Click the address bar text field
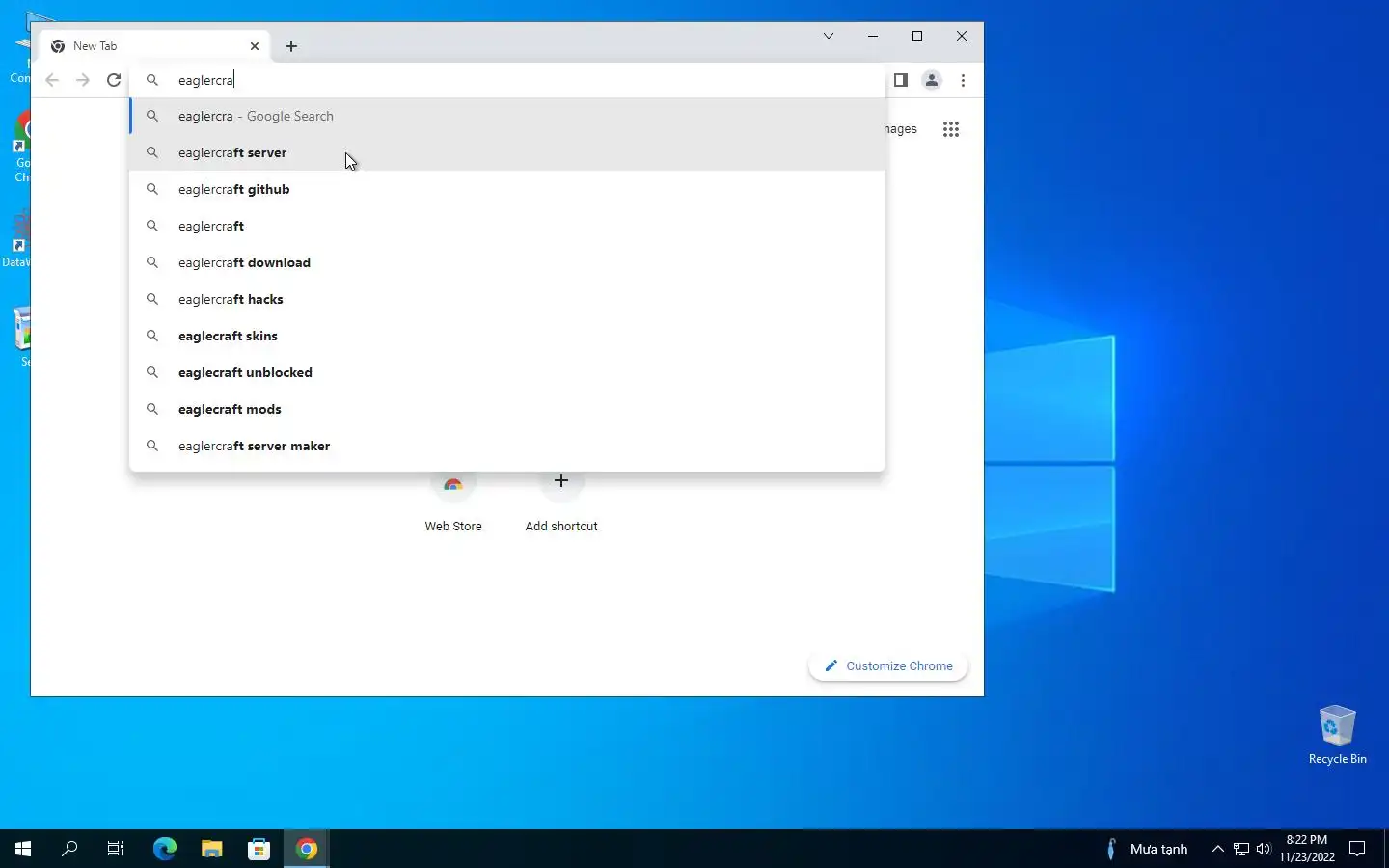Viewport: 1389px width, 868px height. coord(509,80)
